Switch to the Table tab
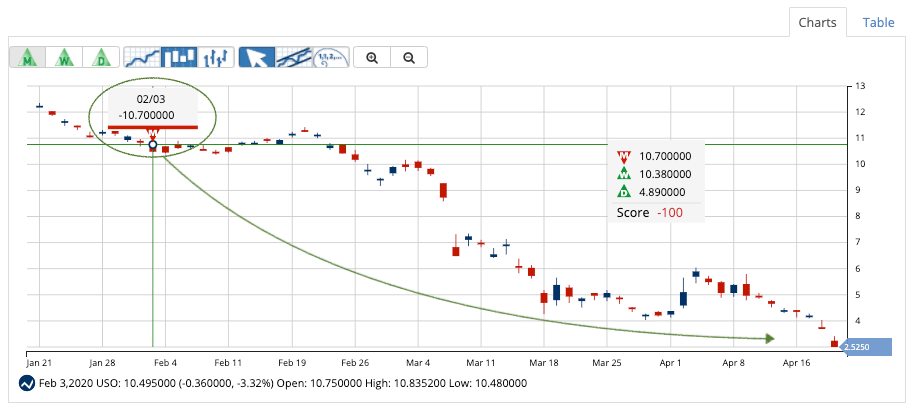 click(x=879, y=23)
